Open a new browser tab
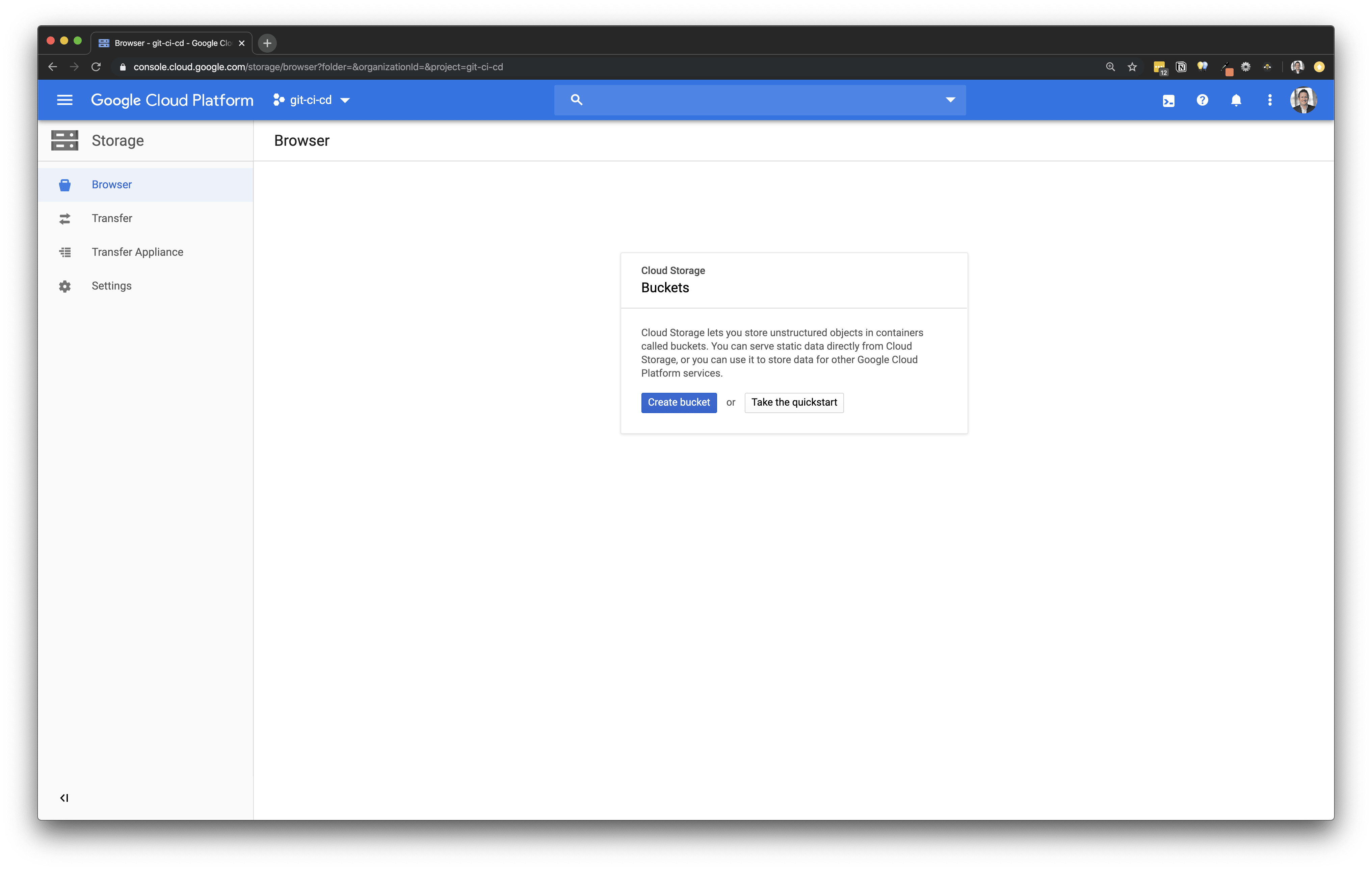Viewport: 1372px width, 870px height. point(267,43)
